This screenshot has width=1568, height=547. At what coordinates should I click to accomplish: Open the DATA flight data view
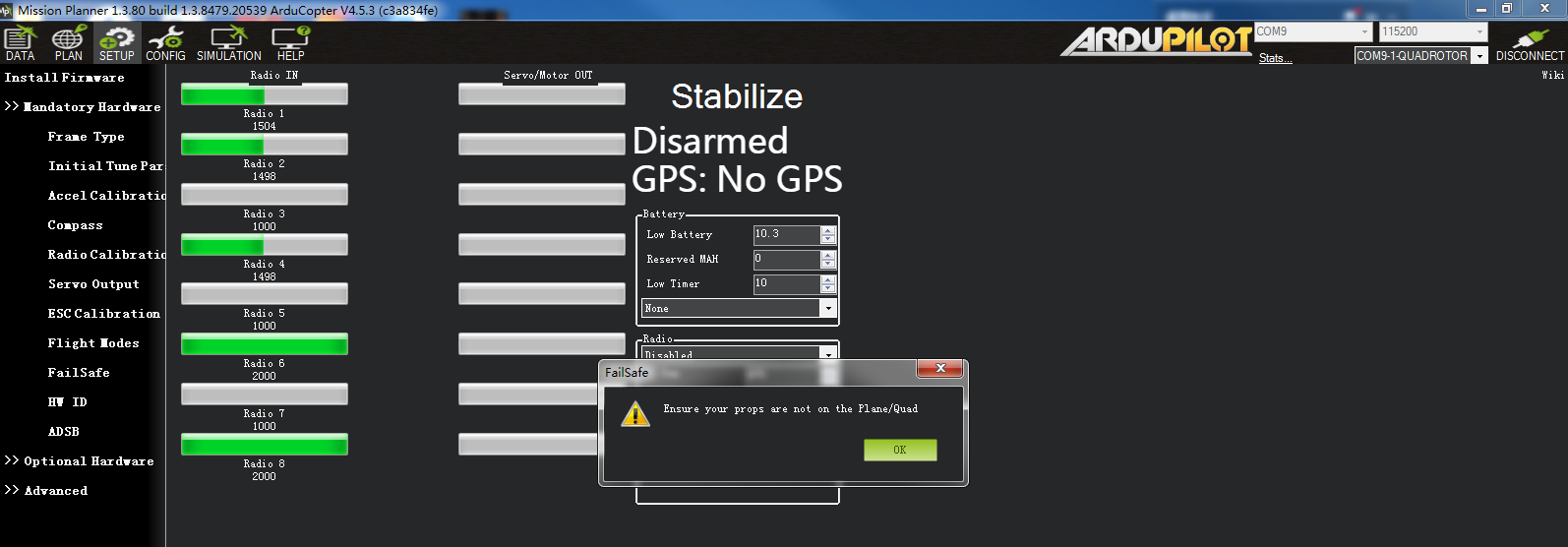(20, 43)
